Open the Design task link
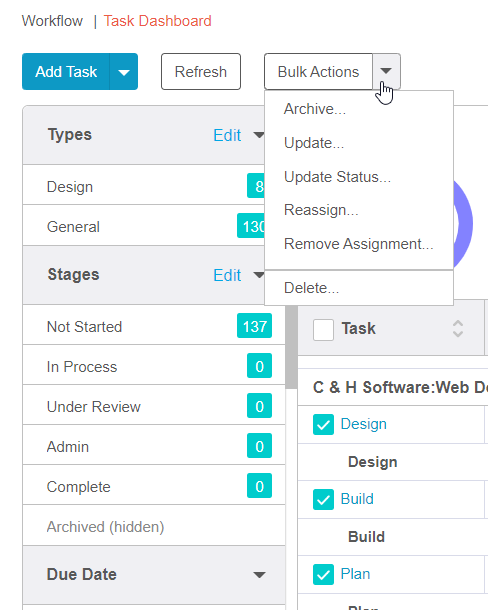Screen dimensions: 488x610 [363, 424]
